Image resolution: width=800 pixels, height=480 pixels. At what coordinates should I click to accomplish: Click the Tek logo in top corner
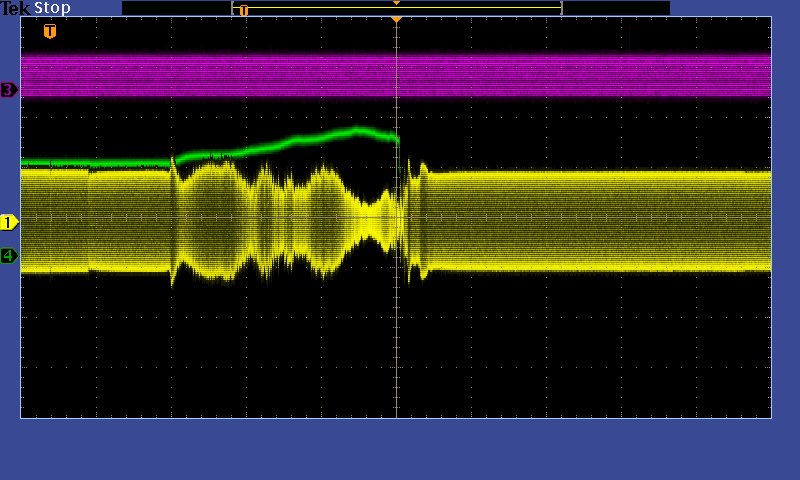click(x=15, y=8)
